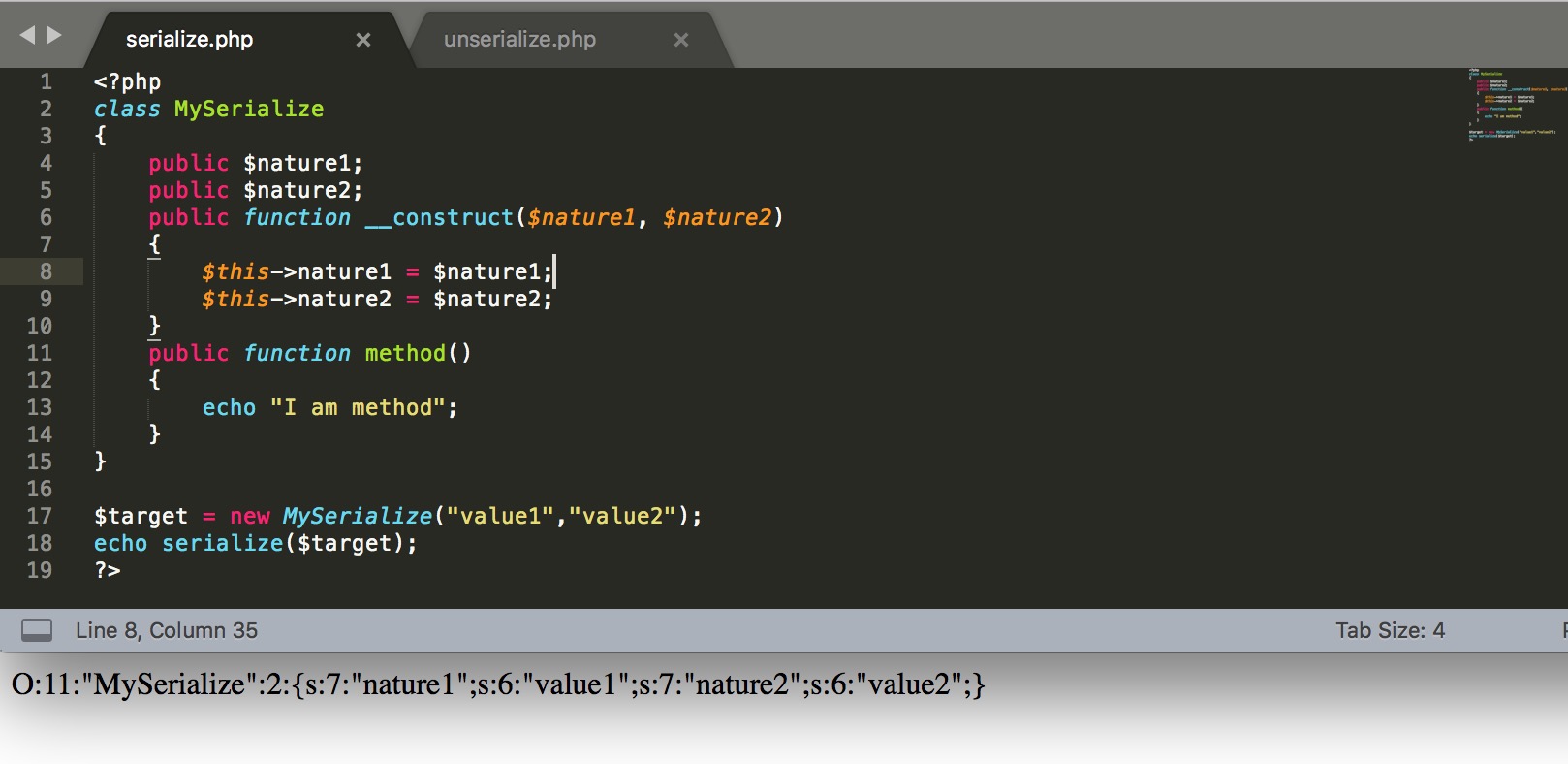Click the class keyword on line 2

click(127, 109)
